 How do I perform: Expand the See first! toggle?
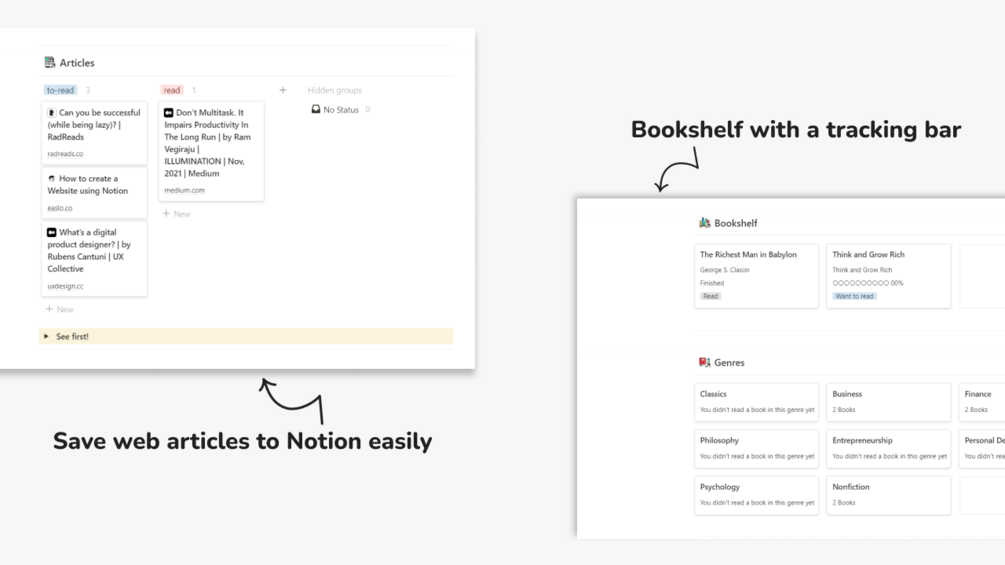click(46, 336)
